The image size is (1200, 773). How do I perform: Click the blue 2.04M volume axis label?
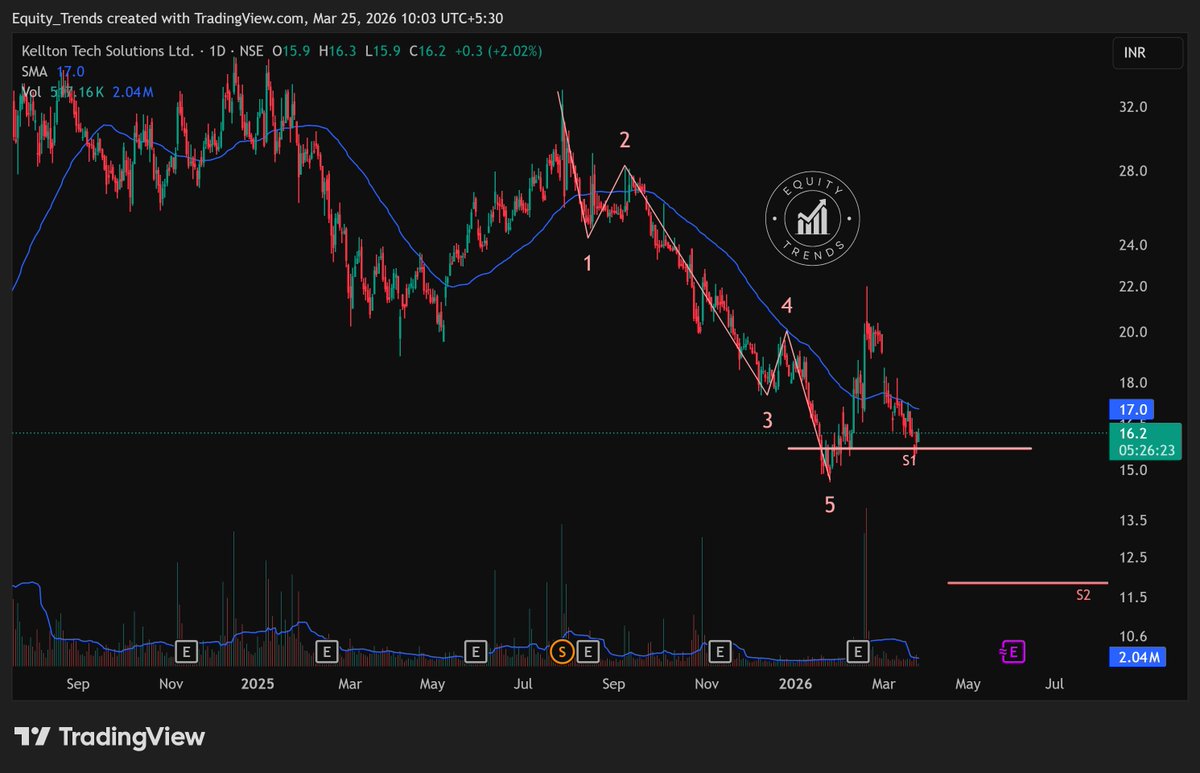[1140, 657]
